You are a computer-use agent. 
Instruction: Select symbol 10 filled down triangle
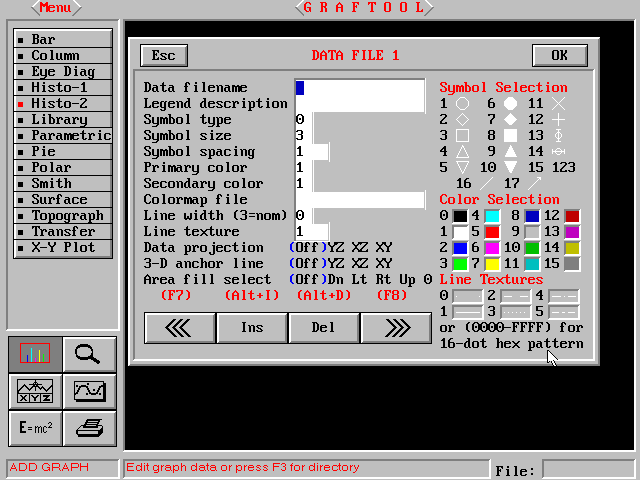[x=510, y=167]
